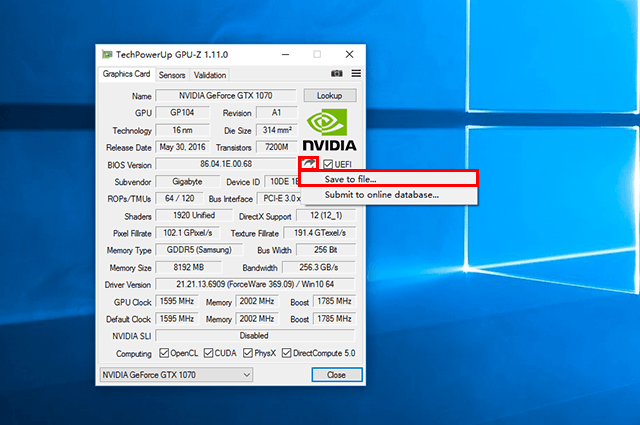Open the hamburger menu icon

356,73
